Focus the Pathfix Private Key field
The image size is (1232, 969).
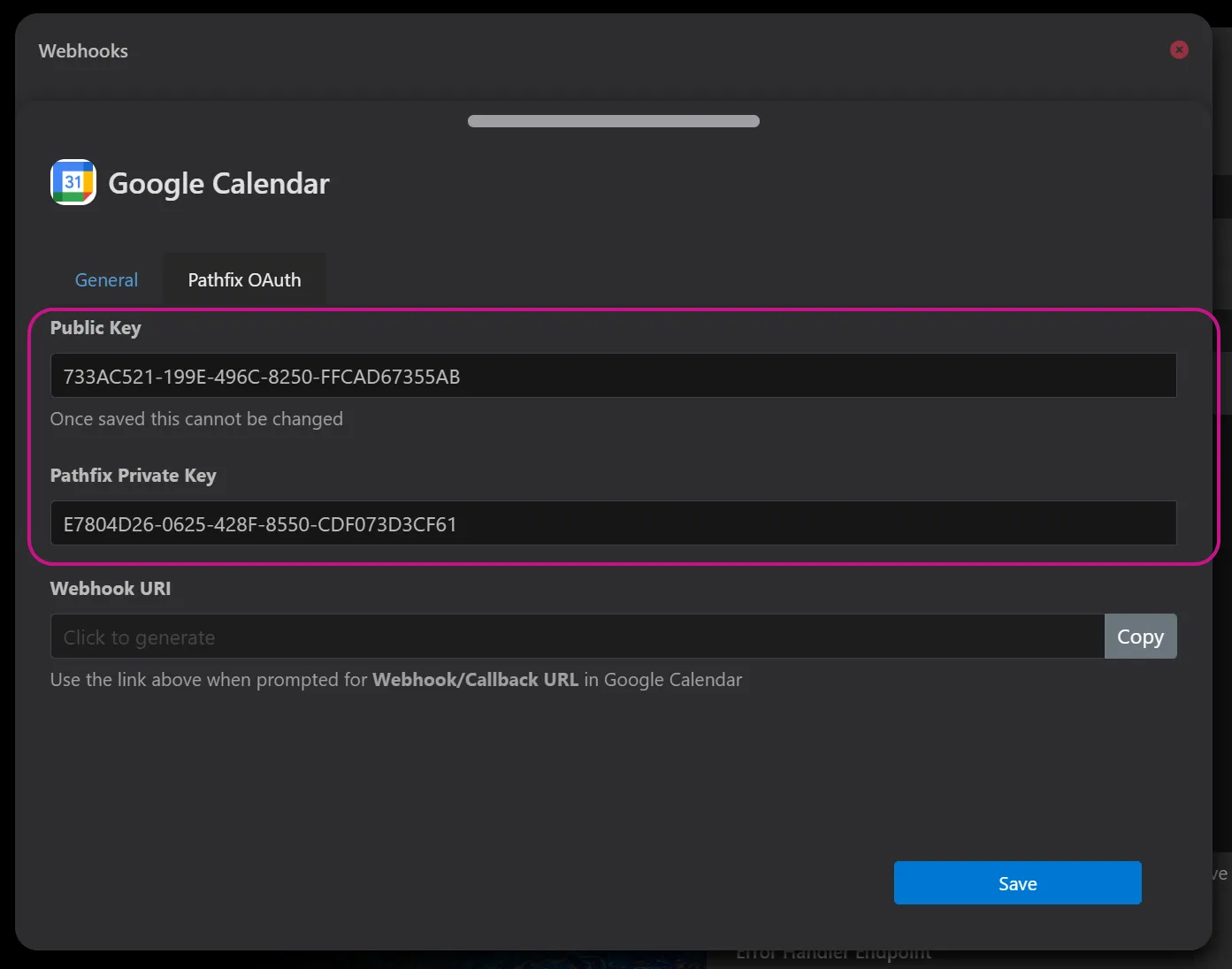pyautogui.click(x=614, y=523)
